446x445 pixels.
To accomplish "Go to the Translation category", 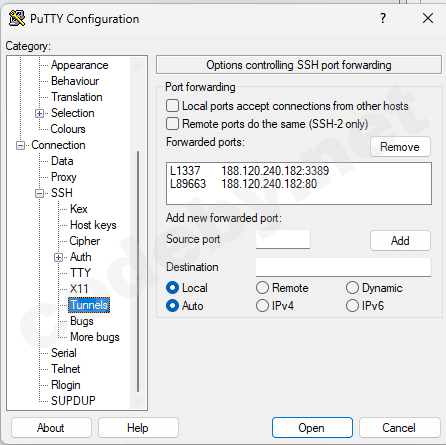I will (77, 97).
